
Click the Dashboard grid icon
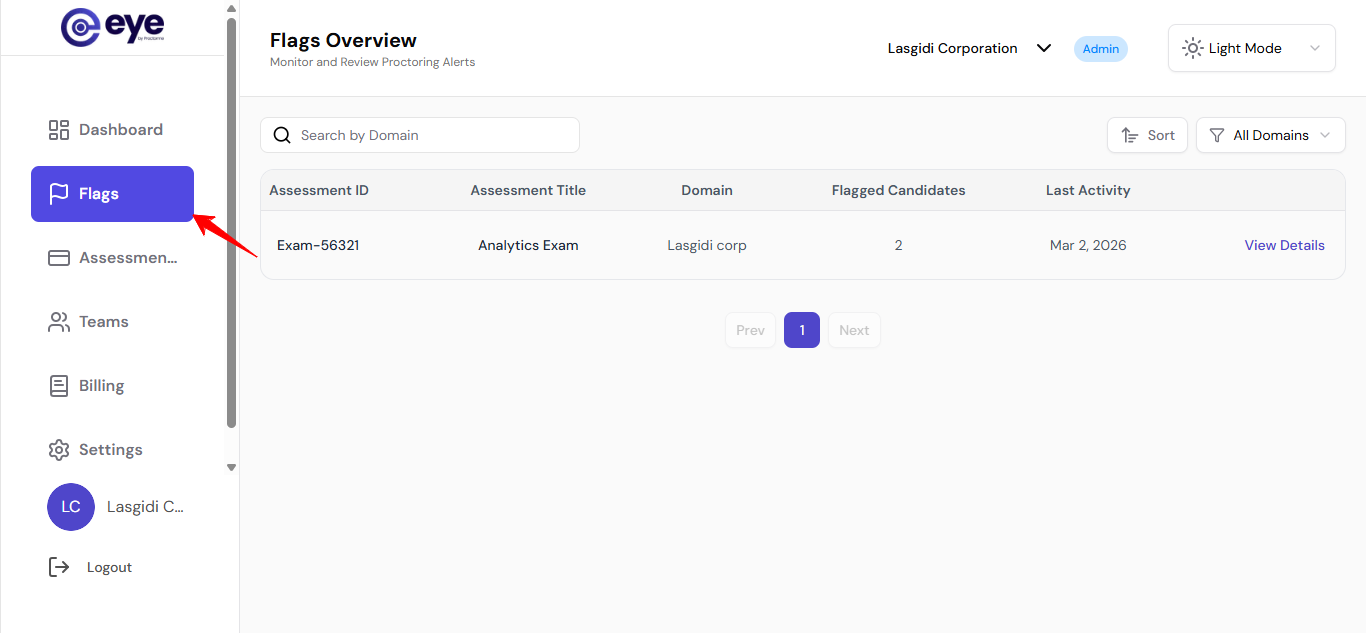(59, 130)
